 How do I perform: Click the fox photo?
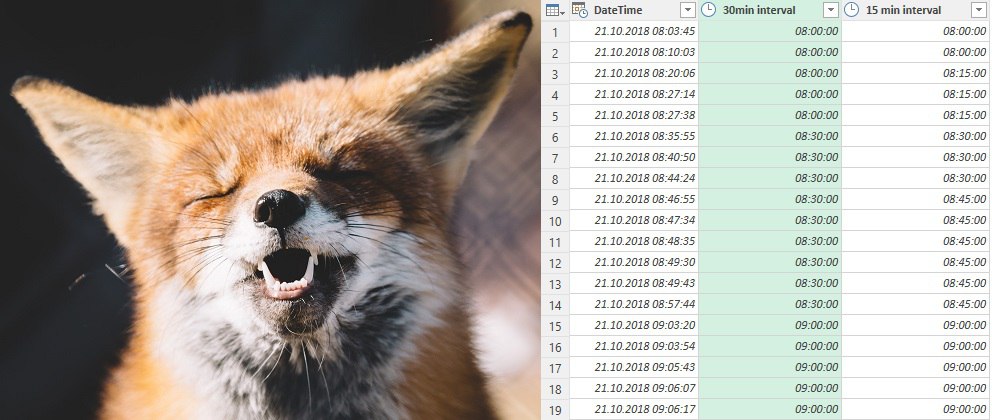270,210
